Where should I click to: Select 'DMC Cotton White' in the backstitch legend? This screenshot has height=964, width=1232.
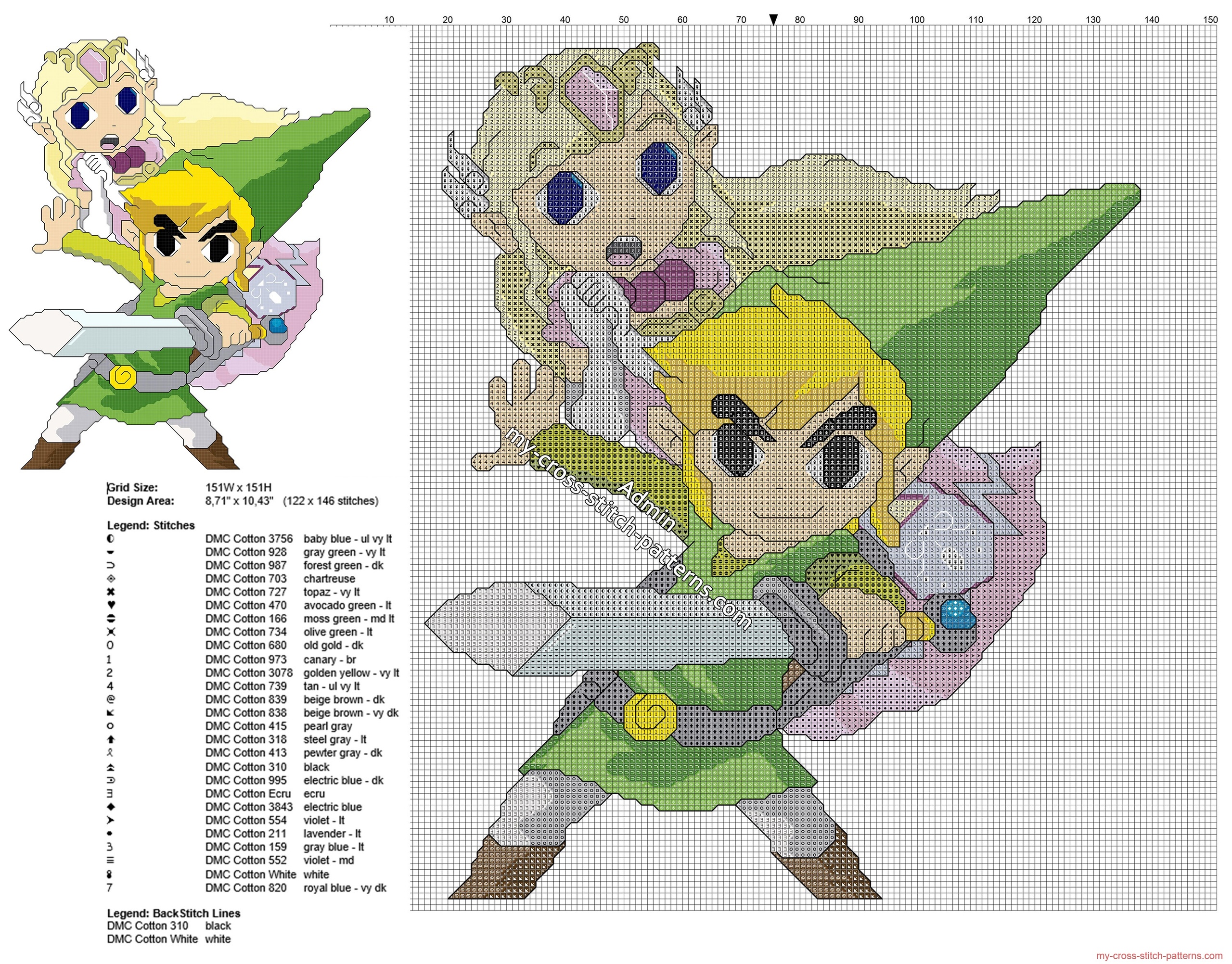[153, 939]
